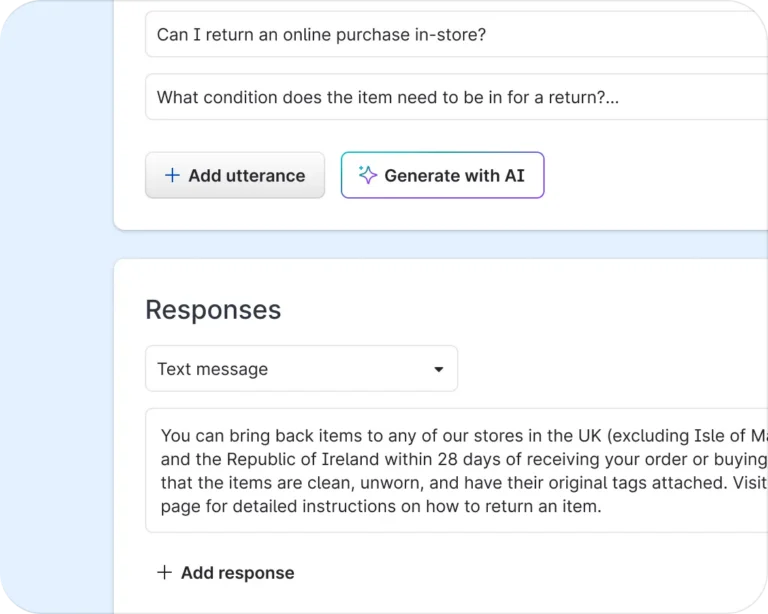Open the Text message response type selector

[302, 369]
